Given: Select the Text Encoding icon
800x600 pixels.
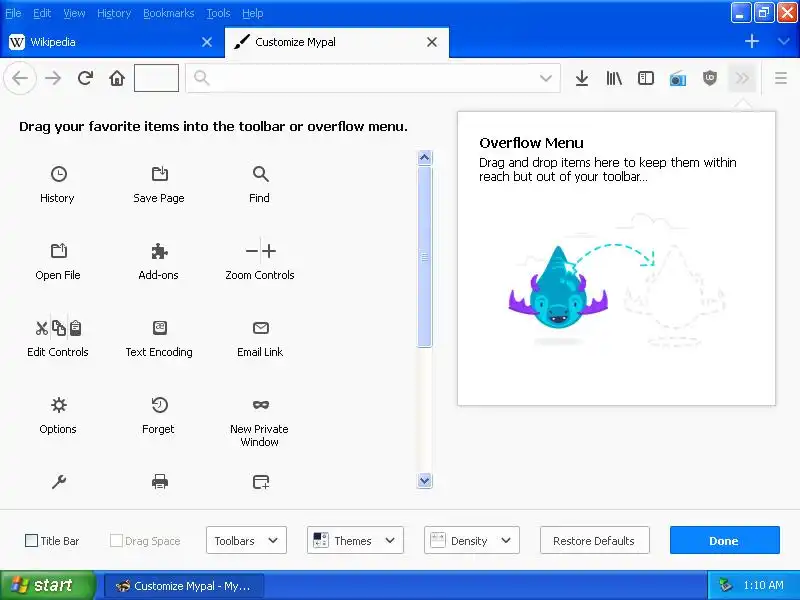Looking at the screenshot, I should coord(160,328).
